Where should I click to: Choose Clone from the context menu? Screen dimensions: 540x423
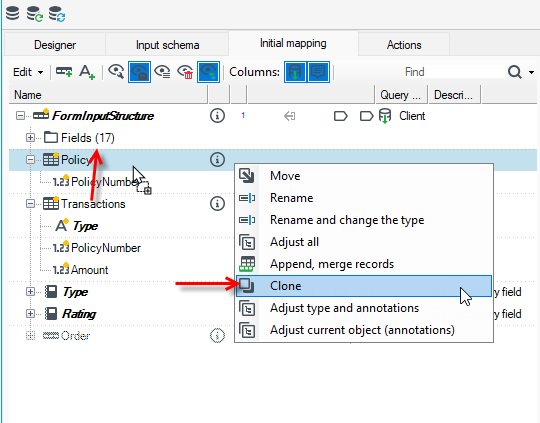pos(364,286)
